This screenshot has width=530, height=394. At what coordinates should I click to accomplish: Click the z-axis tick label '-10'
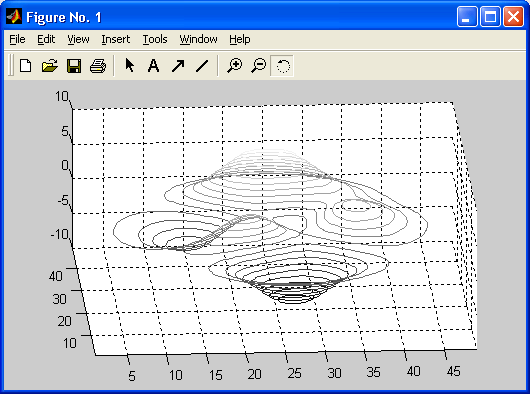[60, 234]
